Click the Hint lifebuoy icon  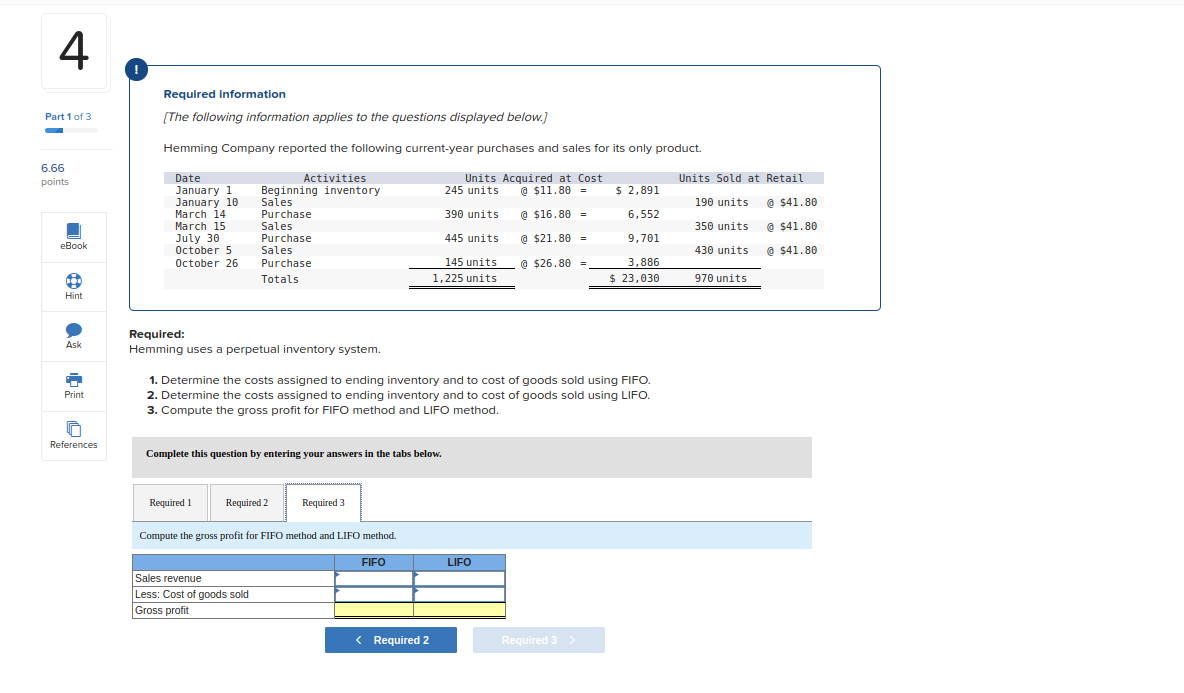tap(73, 281)
